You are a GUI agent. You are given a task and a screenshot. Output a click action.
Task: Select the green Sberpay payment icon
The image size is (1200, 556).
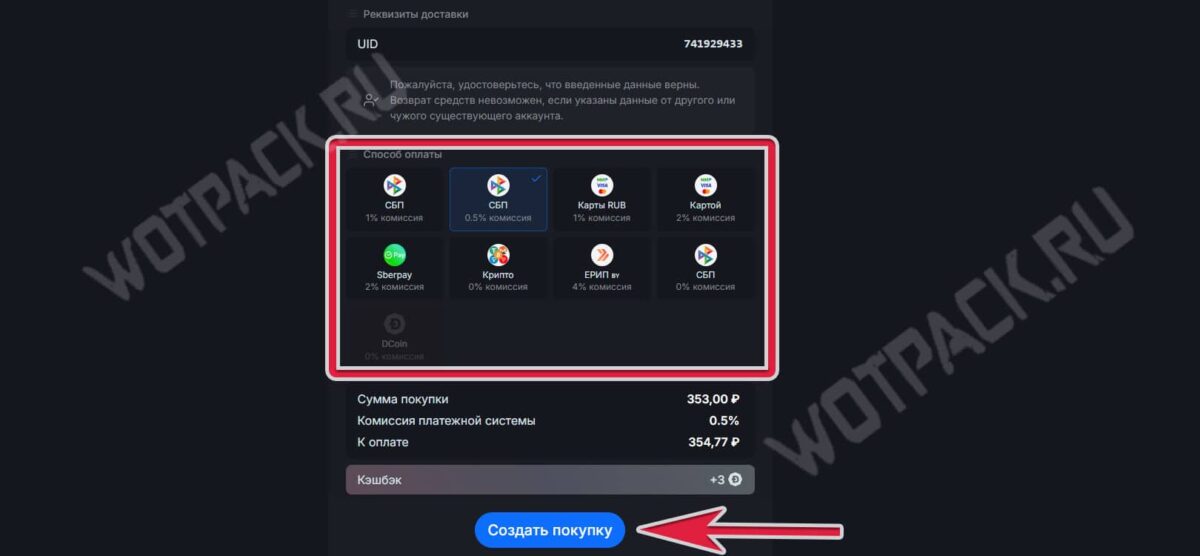click(x=394, y=254)
